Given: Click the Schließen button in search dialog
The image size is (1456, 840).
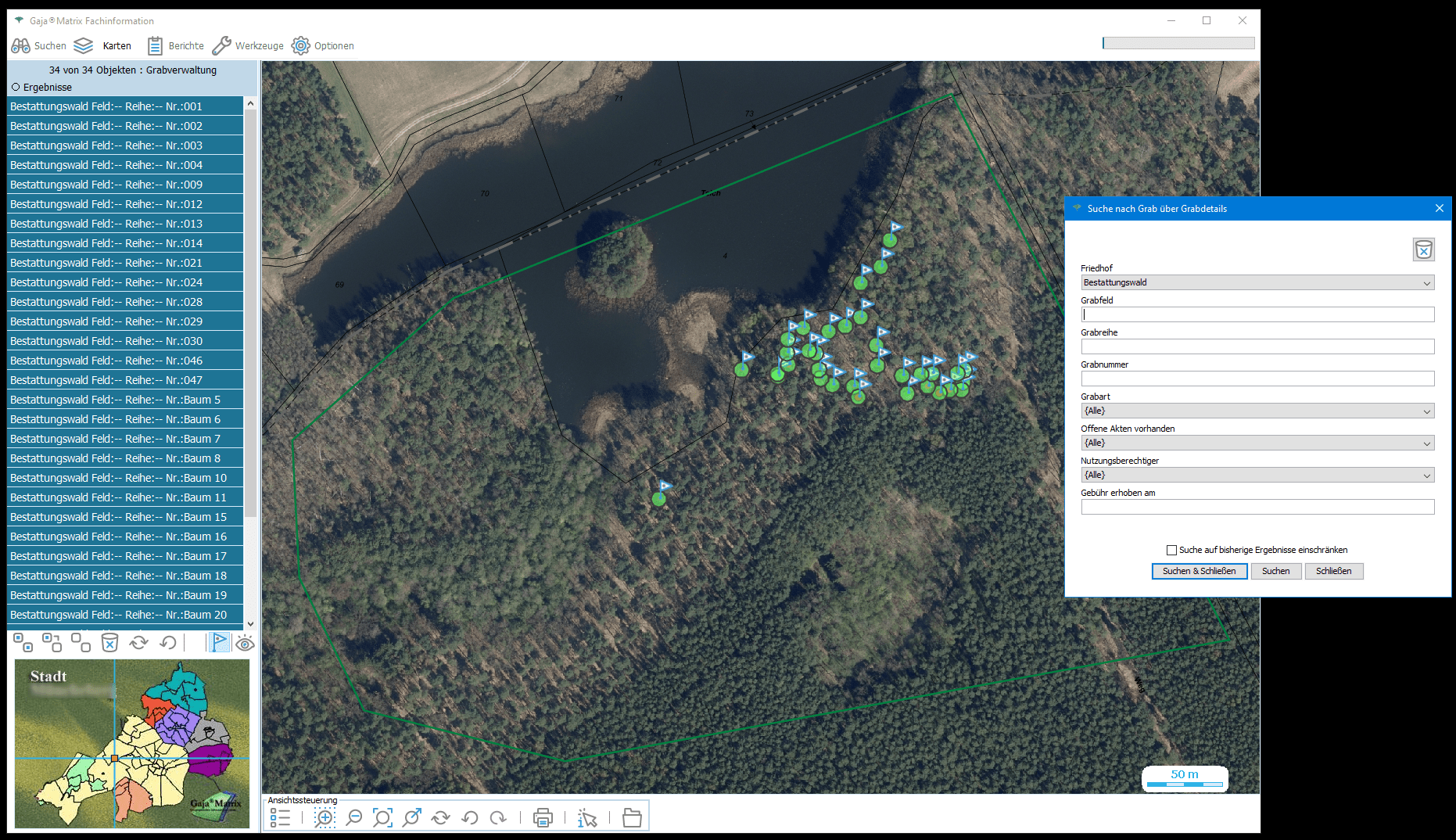Looking at the screenshot, I should coord(1333,571).
